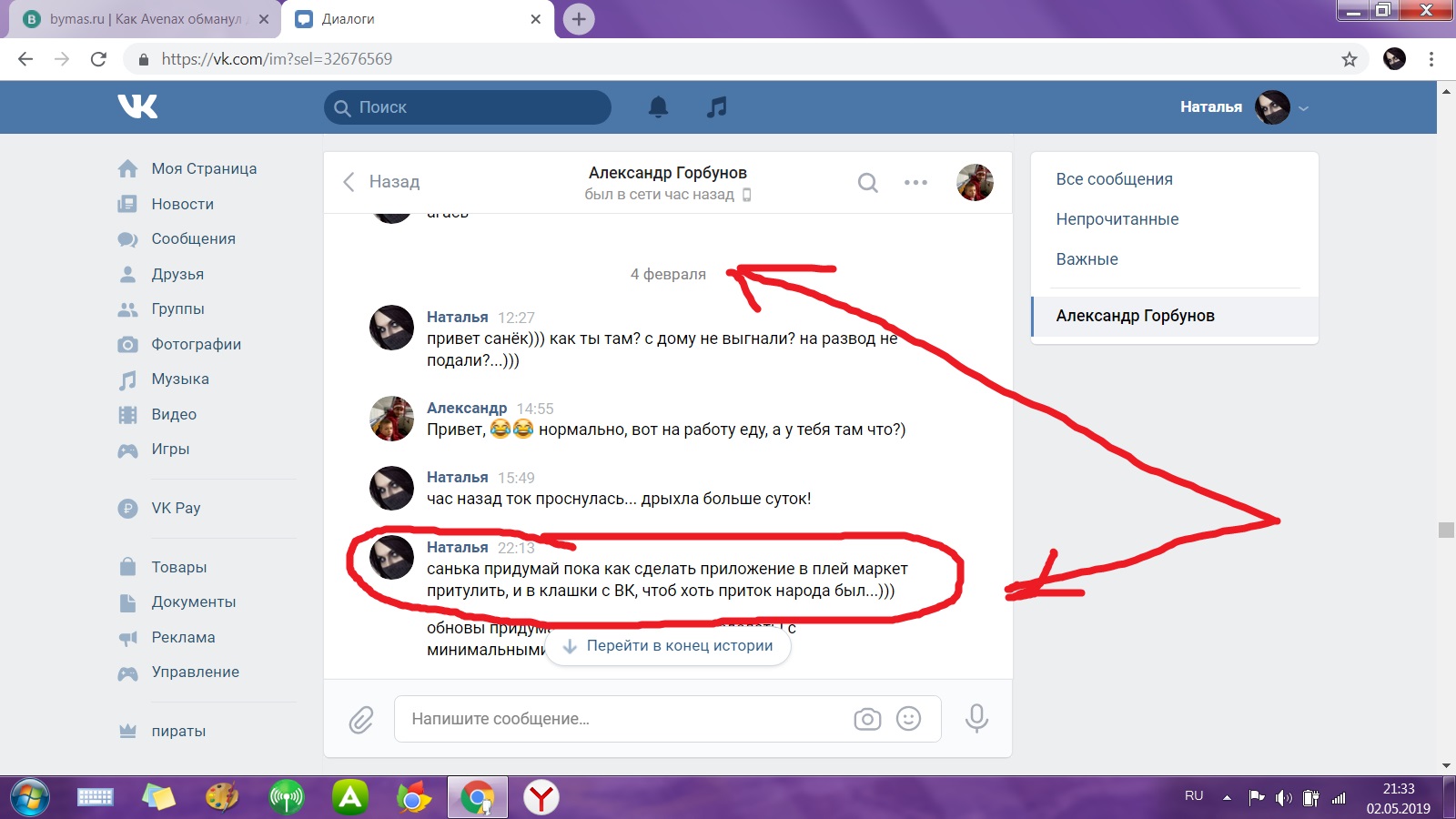This screenshot has height=819, width=1456.
Task: Open Сообщения in left sidebar
Action: (193, 238)
